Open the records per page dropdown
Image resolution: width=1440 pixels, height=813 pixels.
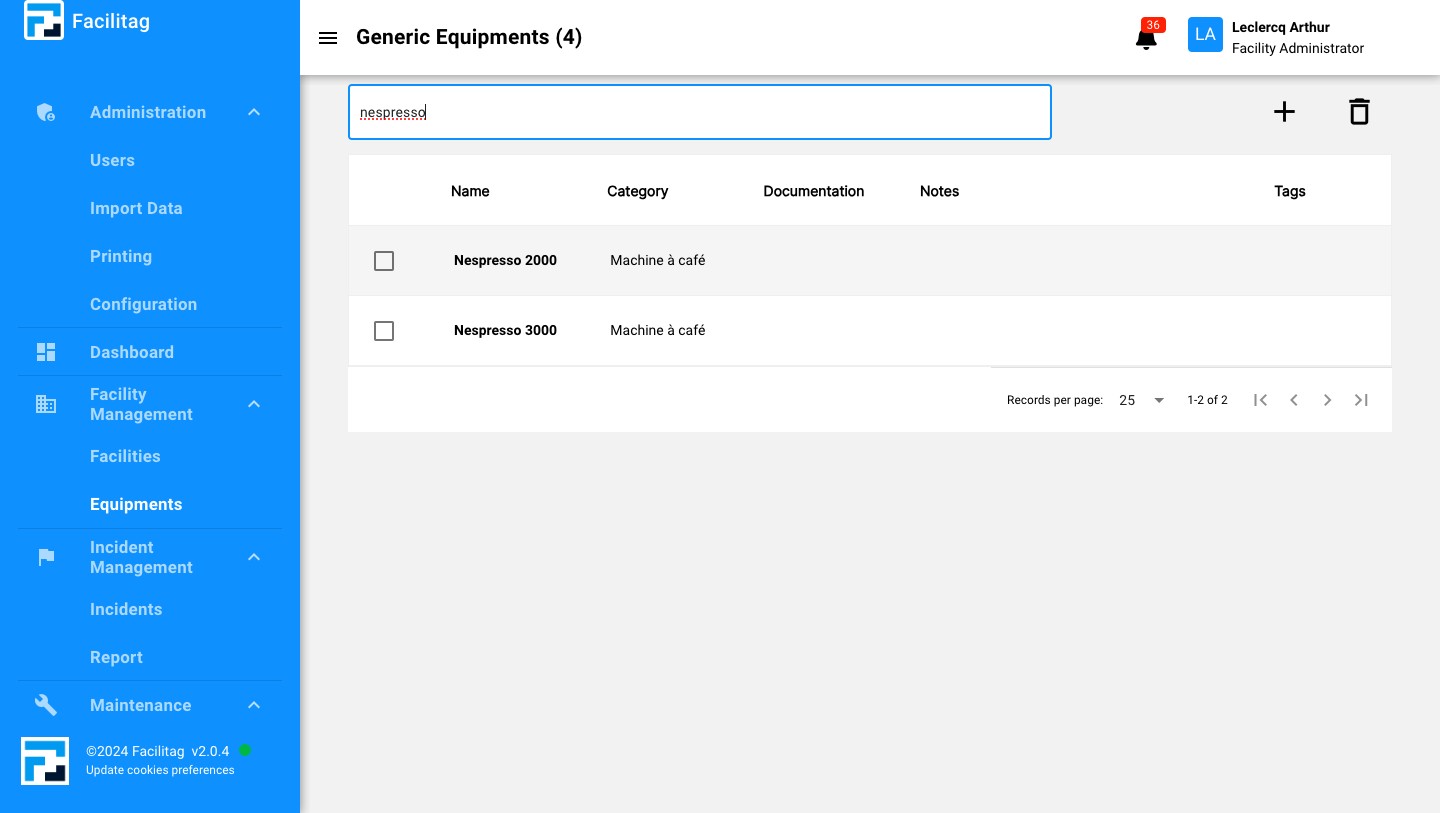1142,400
